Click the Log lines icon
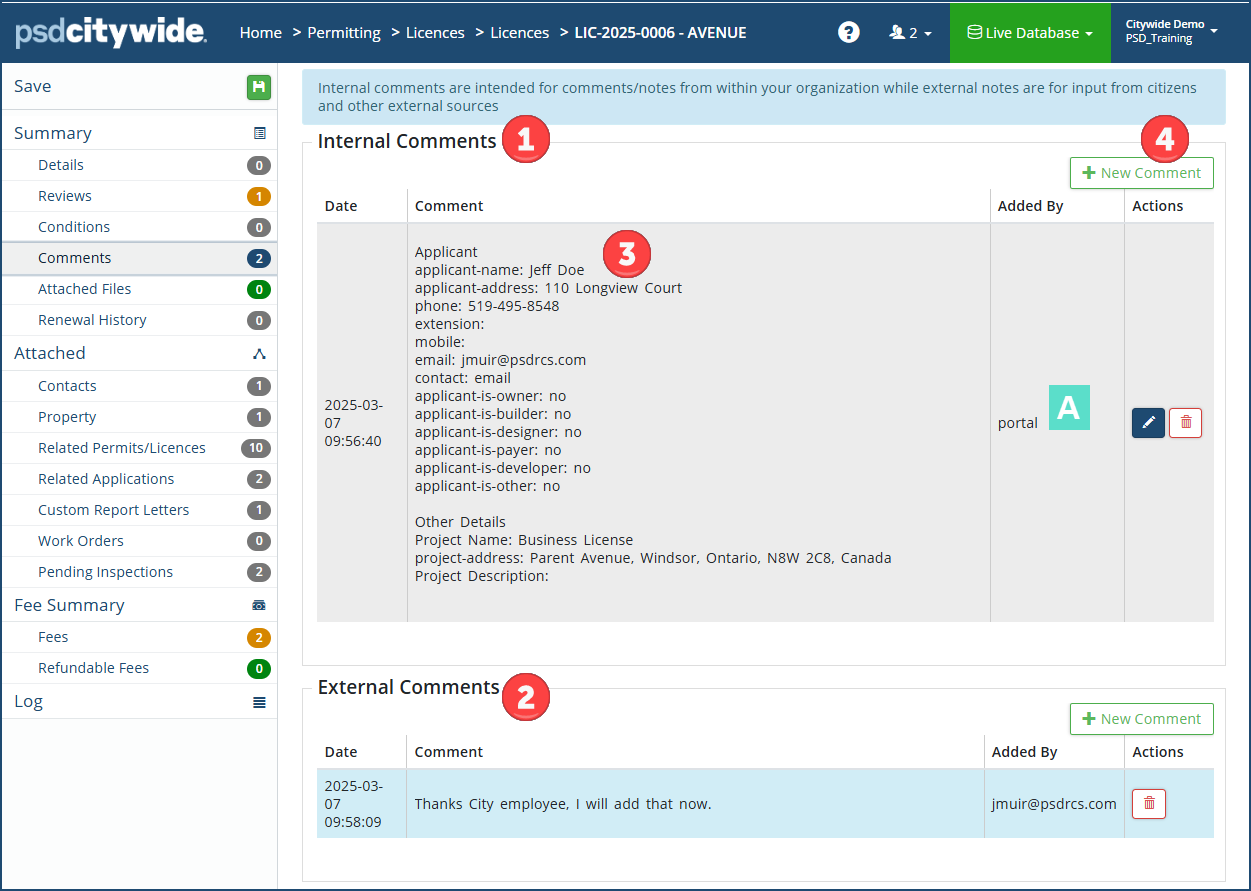The height and width of the screenshot is (891, 1251). coord(260,702)
